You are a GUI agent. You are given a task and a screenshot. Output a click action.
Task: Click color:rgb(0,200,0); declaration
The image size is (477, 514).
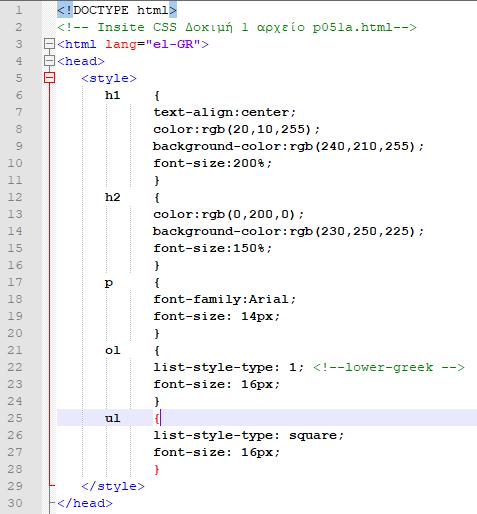(228, 214)
